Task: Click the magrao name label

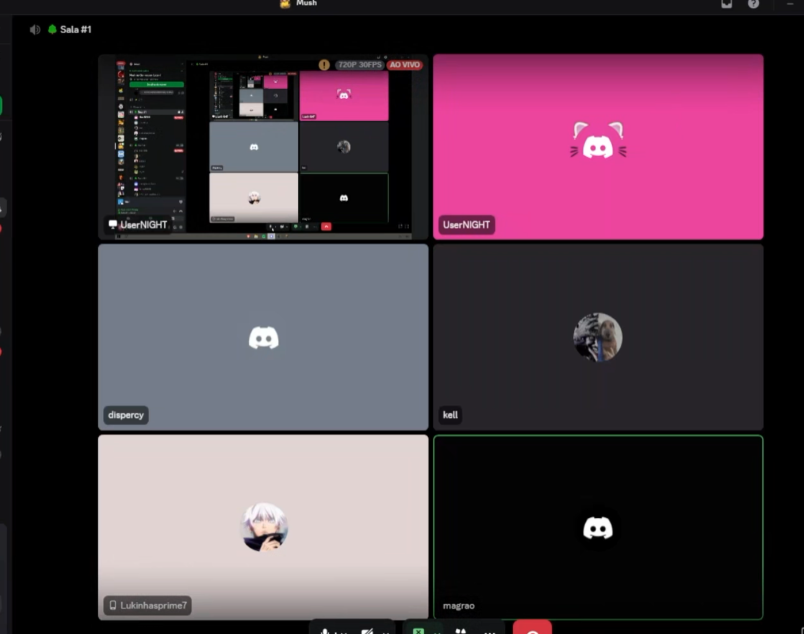Action: click(458, 606)
